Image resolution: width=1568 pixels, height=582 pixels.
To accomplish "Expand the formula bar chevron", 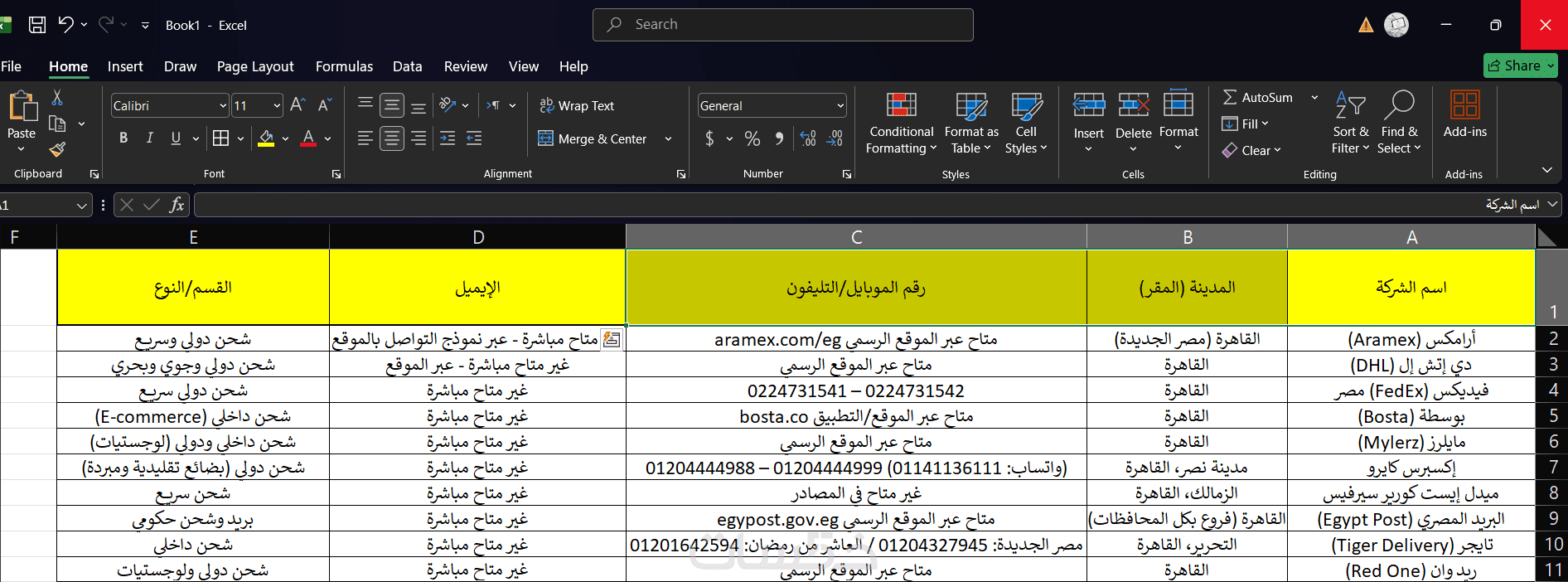I will tap(1553, 203).
